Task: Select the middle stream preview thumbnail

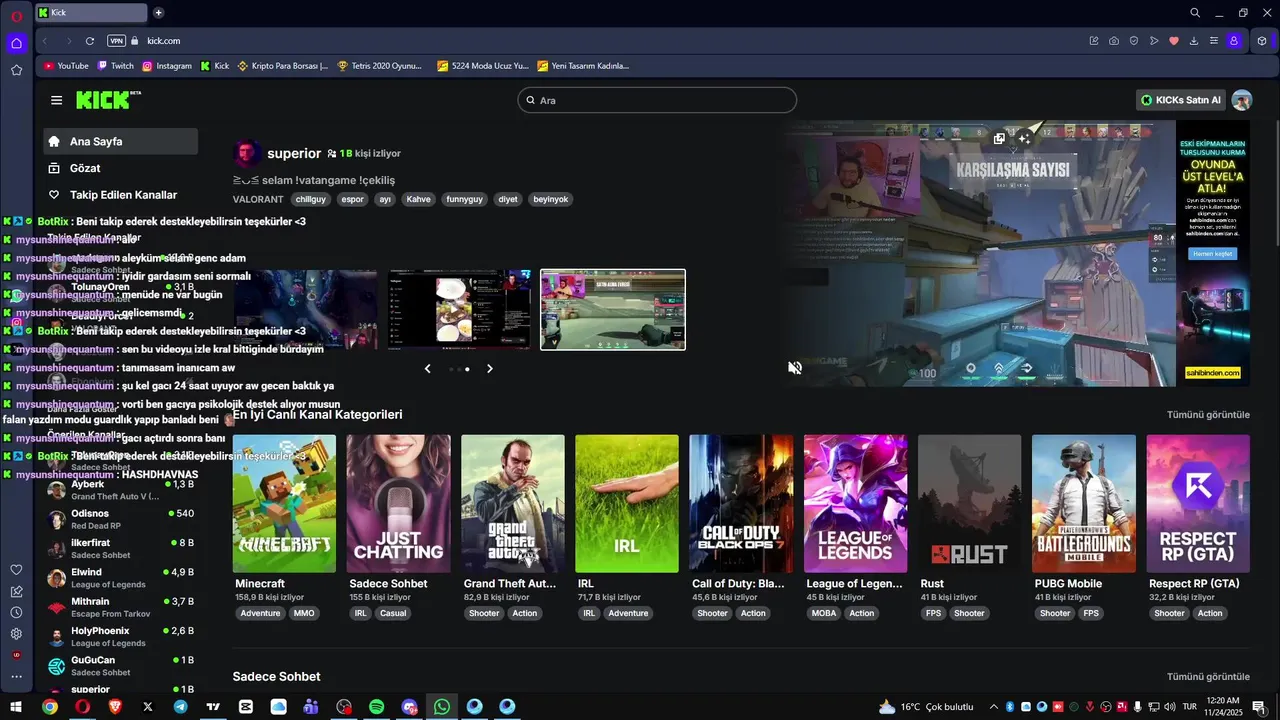Action: [460, 309]
